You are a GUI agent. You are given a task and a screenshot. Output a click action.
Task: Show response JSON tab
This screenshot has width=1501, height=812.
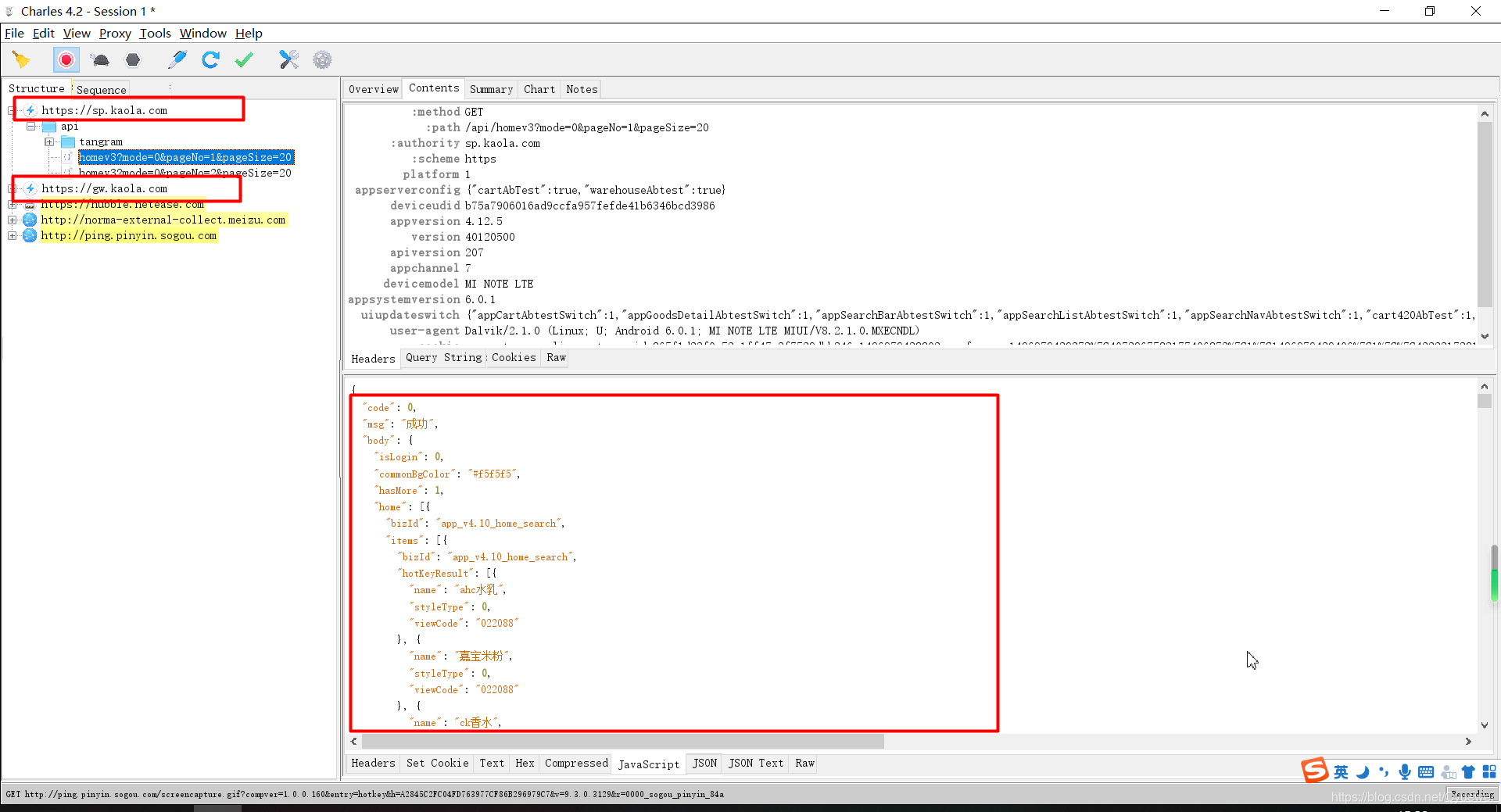(x=704, y=764)
